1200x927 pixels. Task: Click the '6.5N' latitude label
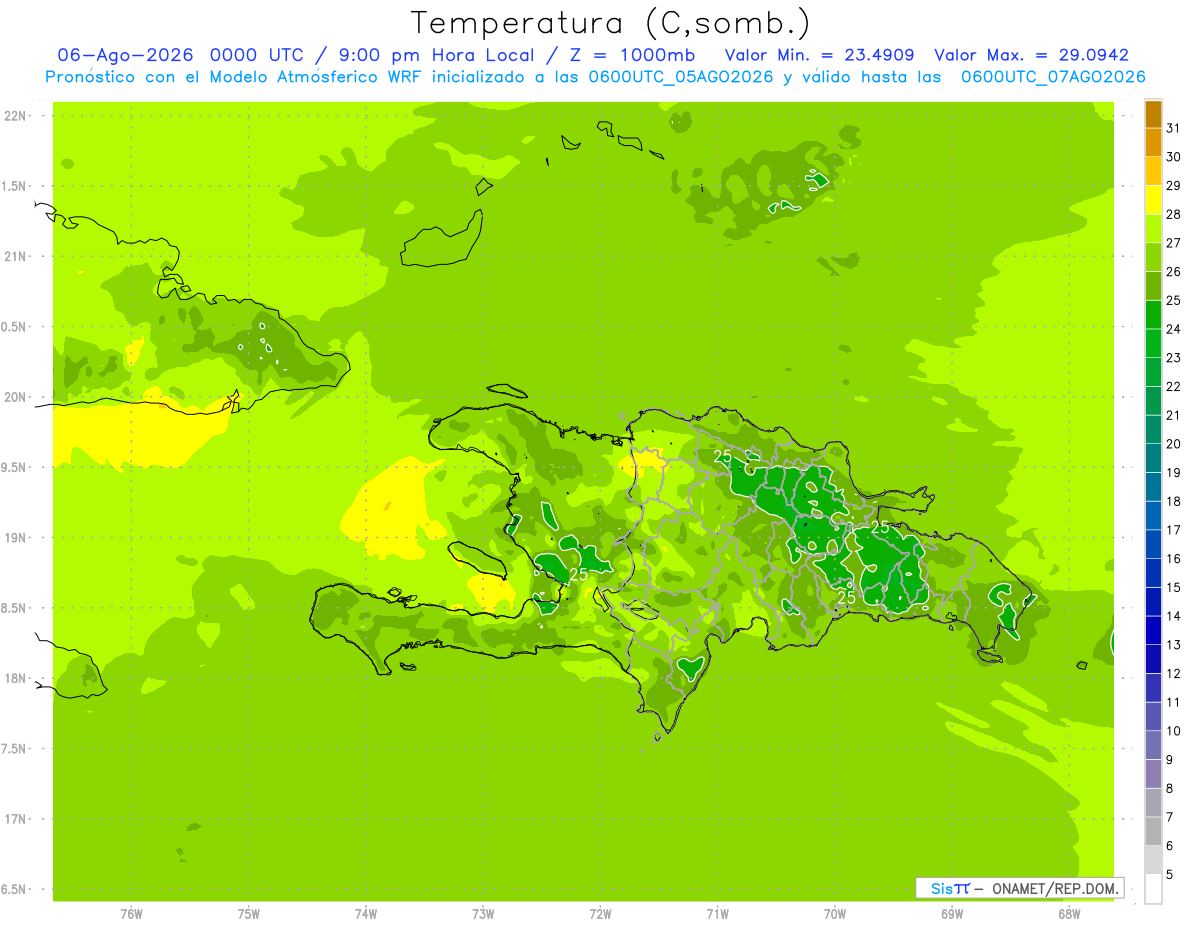click(x=14, y=890)
